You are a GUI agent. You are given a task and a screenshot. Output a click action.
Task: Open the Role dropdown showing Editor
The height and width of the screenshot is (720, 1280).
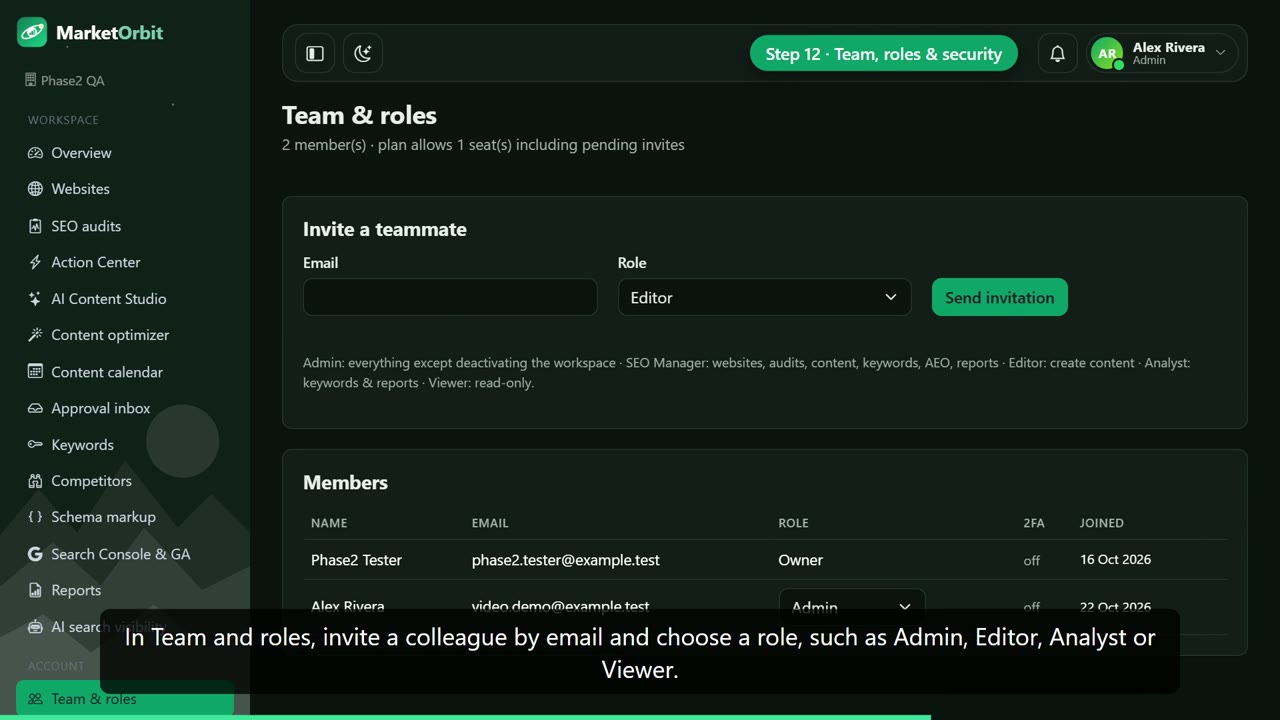click(x=764, y=297)
